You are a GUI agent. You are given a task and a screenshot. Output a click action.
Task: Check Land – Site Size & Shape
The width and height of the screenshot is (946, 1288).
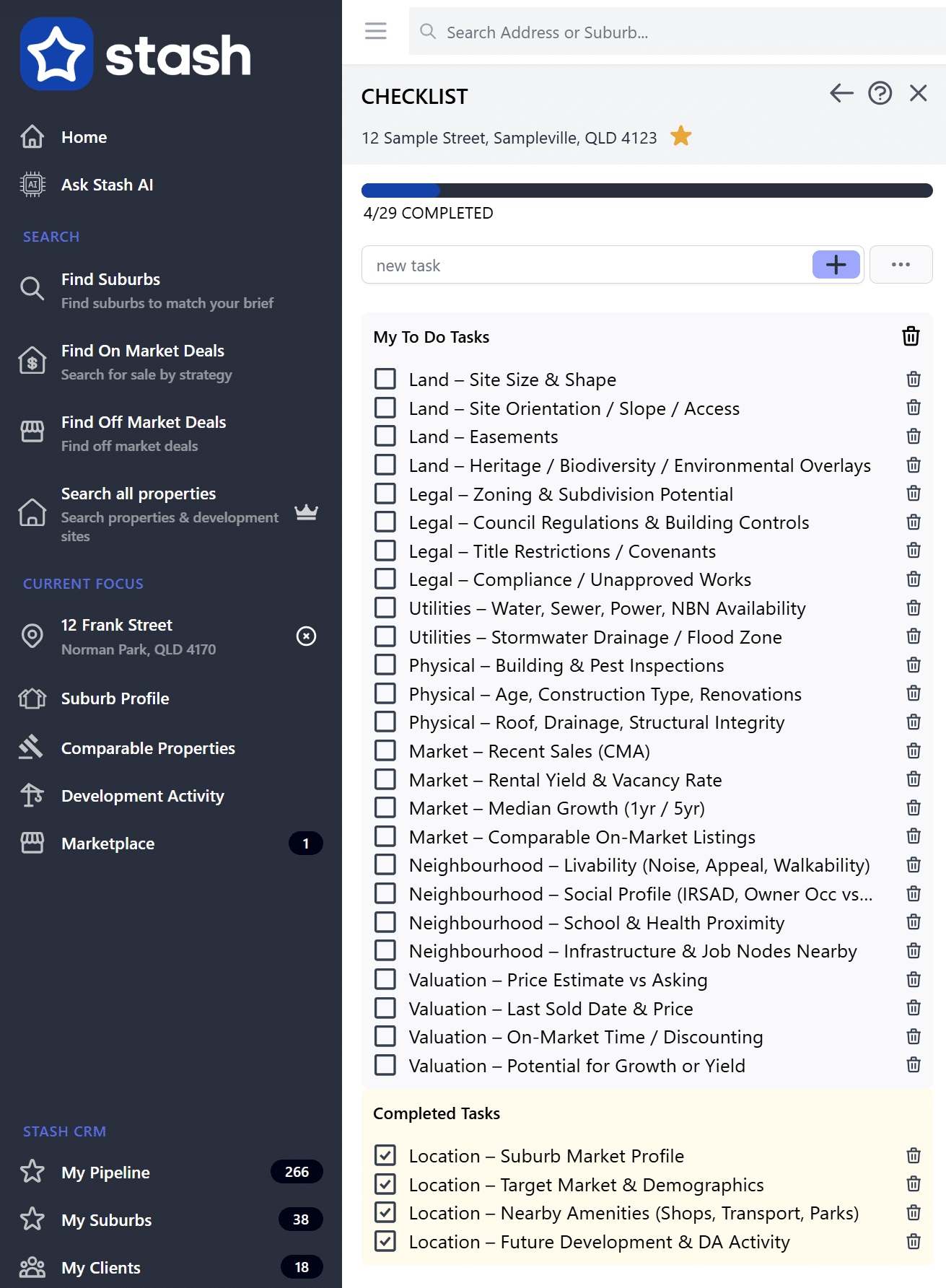385,379
